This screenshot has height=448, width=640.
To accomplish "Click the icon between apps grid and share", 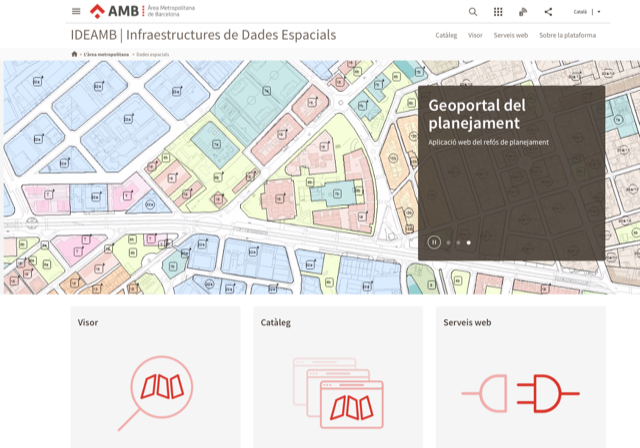I will point(523,12).
